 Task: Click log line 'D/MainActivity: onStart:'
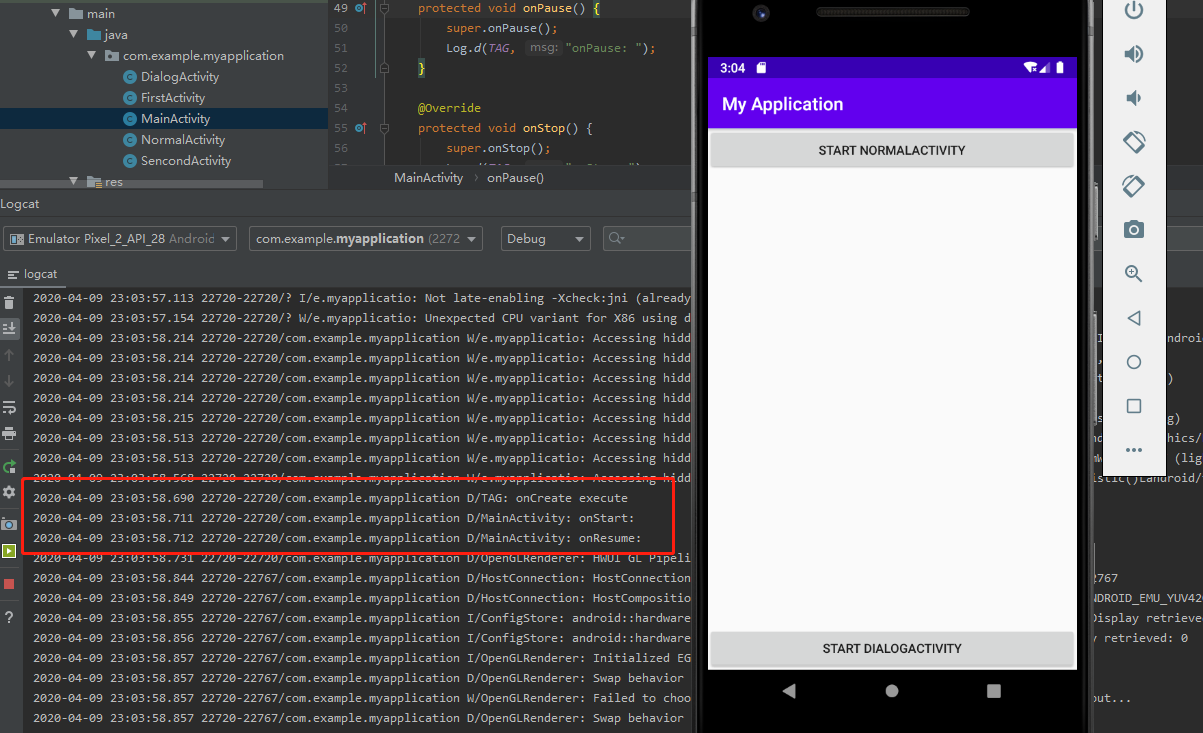point(334,518)
